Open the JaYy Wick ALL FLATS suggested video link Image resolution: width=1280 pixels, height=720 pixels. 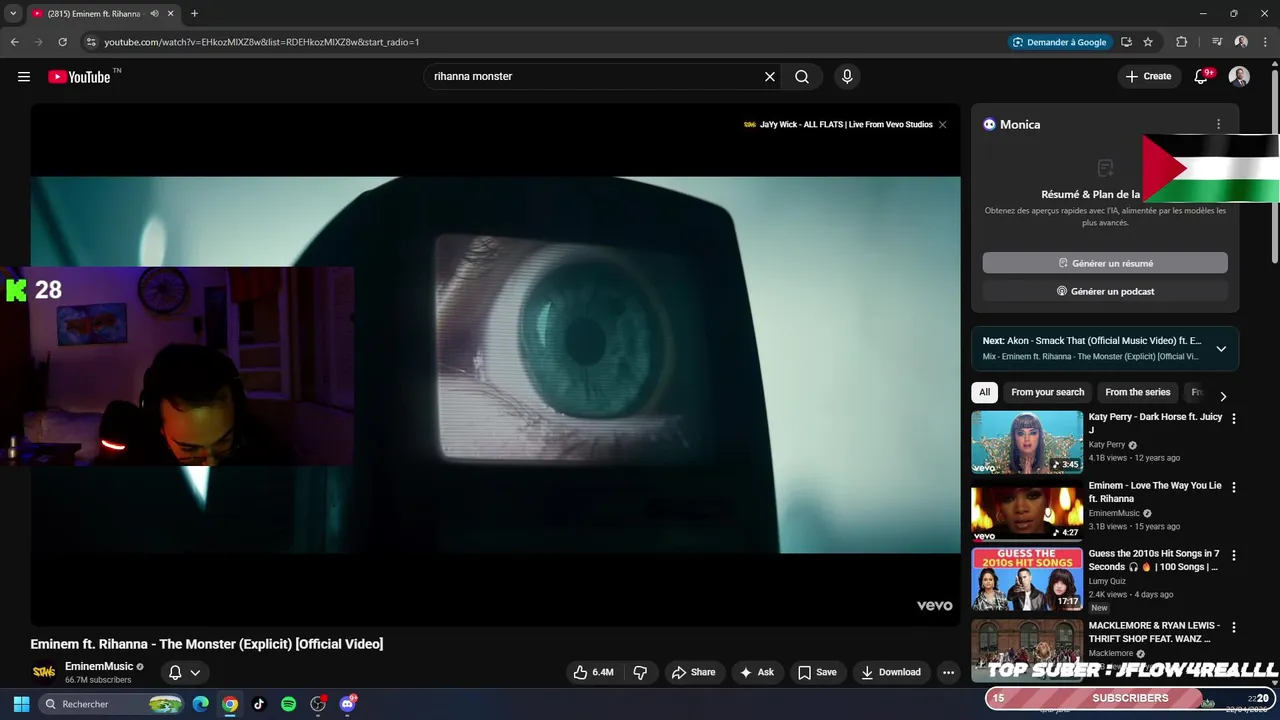(x=838, y=125)
